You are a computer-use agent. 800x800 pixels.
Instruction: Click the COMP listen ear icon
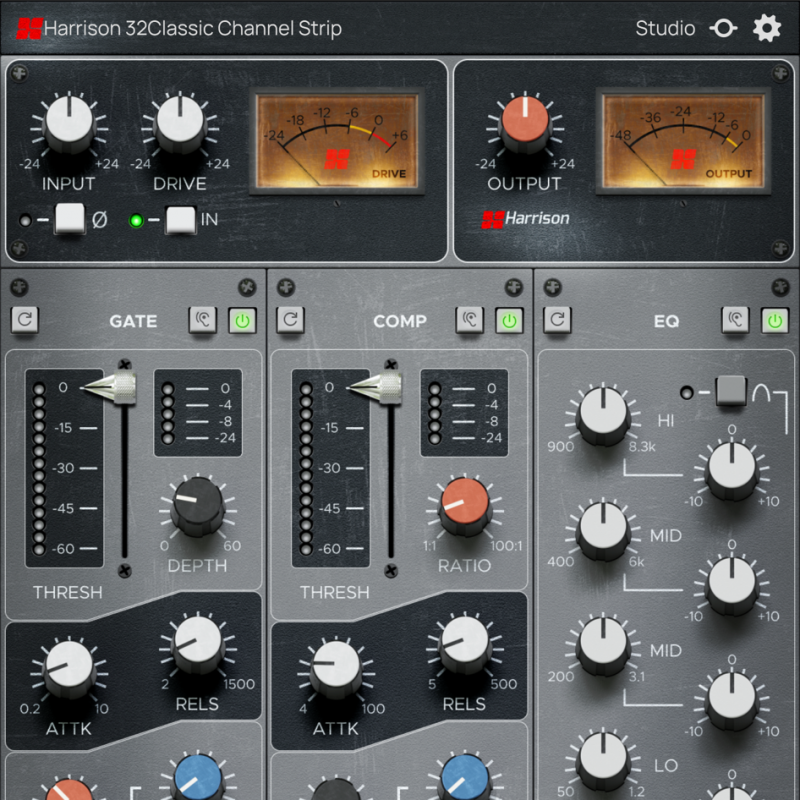coord(470,320)
